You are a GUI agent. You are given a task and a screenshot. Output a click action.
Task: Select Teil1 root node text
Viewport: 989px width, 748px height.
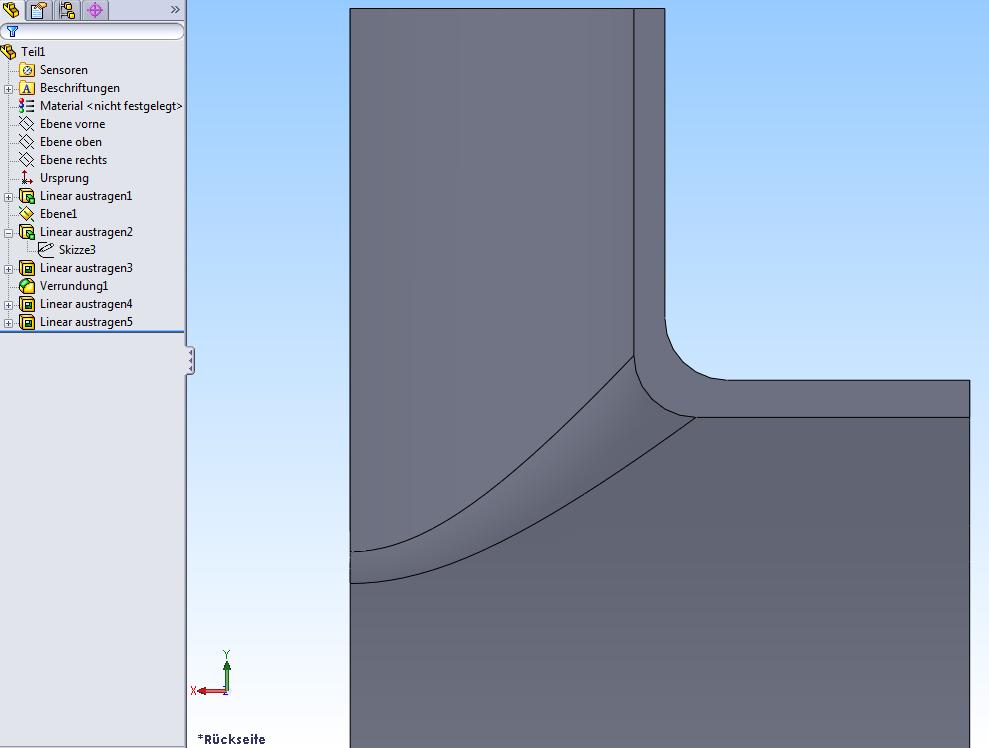pos(33,52)
